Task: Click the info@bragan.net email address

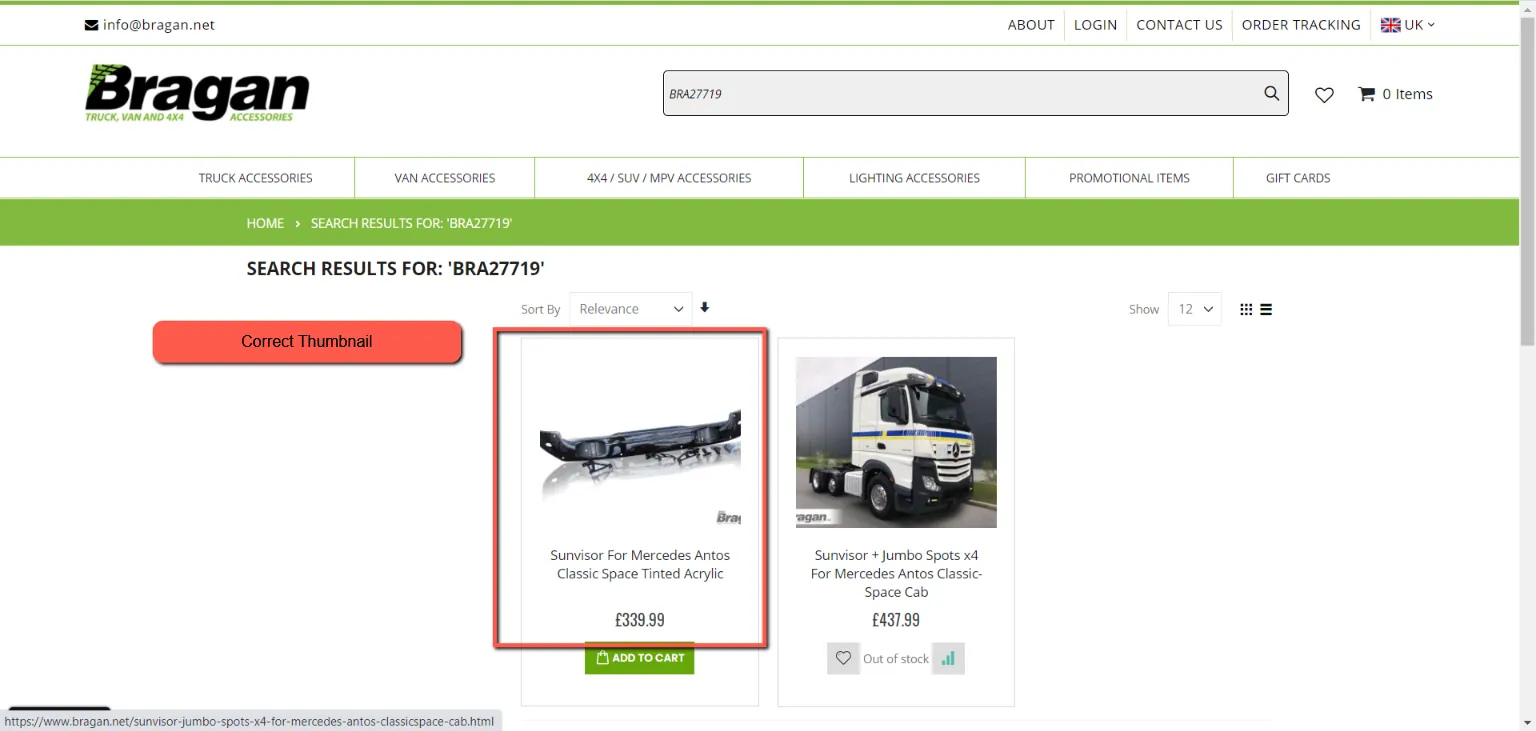Action: coord(159,25)
